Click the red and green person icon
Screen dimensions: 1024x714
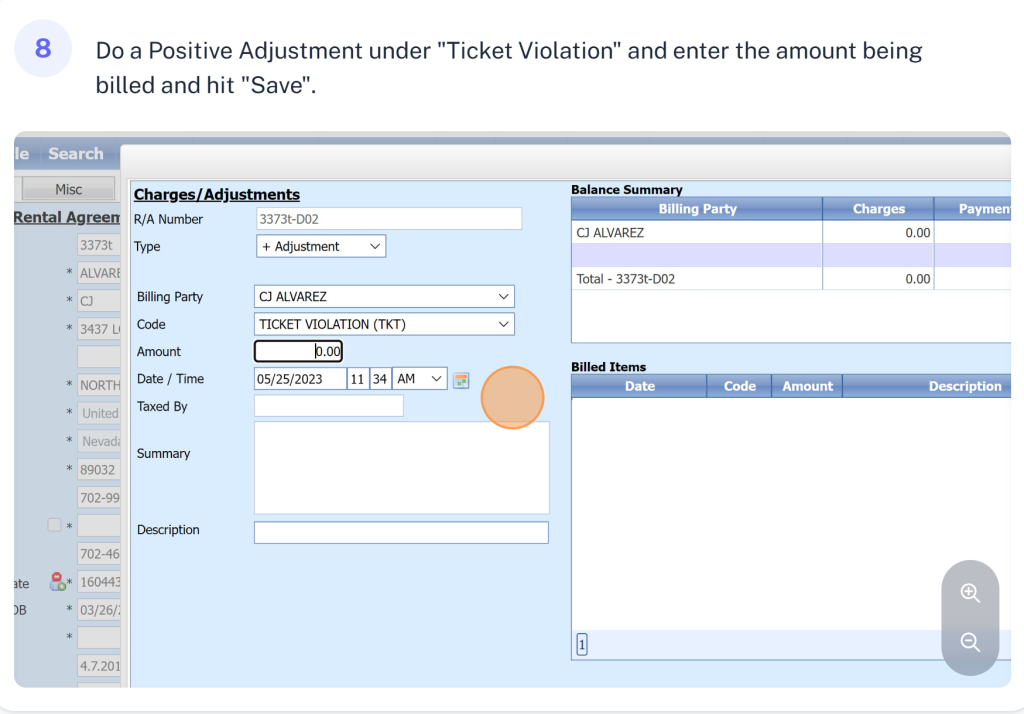57,582
